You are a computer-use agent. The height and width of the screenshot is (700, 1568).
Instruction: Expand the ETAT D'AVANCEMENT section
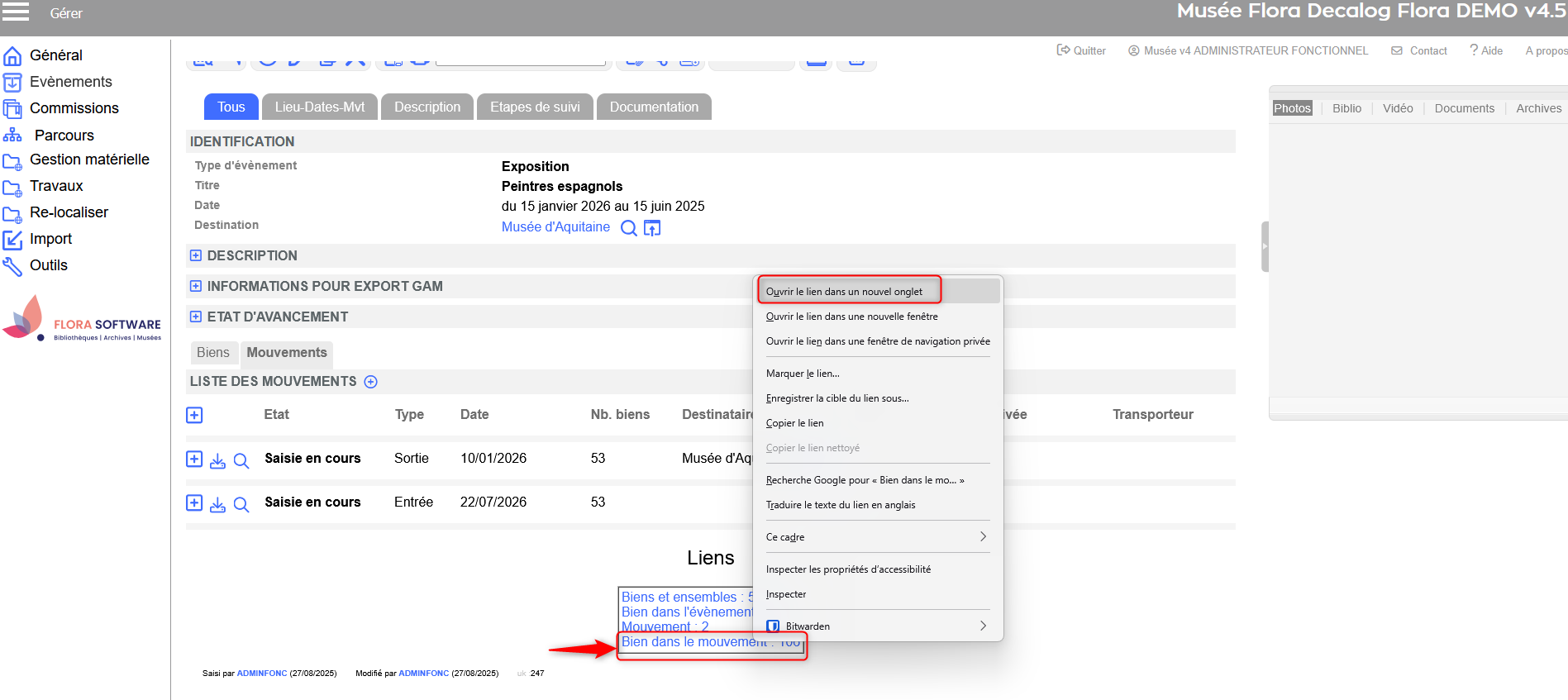click(x=196, y=317)
